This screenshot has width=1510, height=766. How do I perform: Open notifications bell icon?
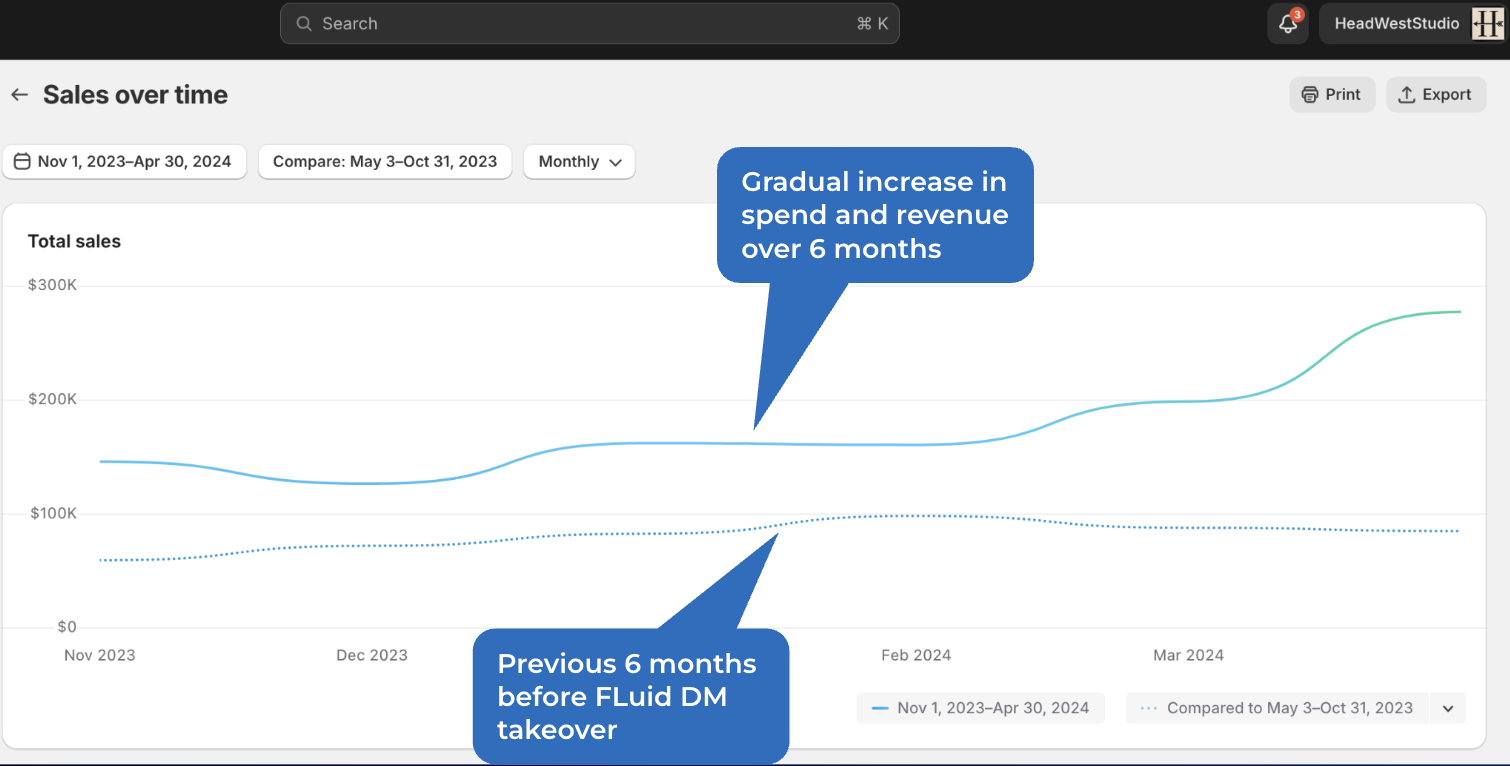1288,24
